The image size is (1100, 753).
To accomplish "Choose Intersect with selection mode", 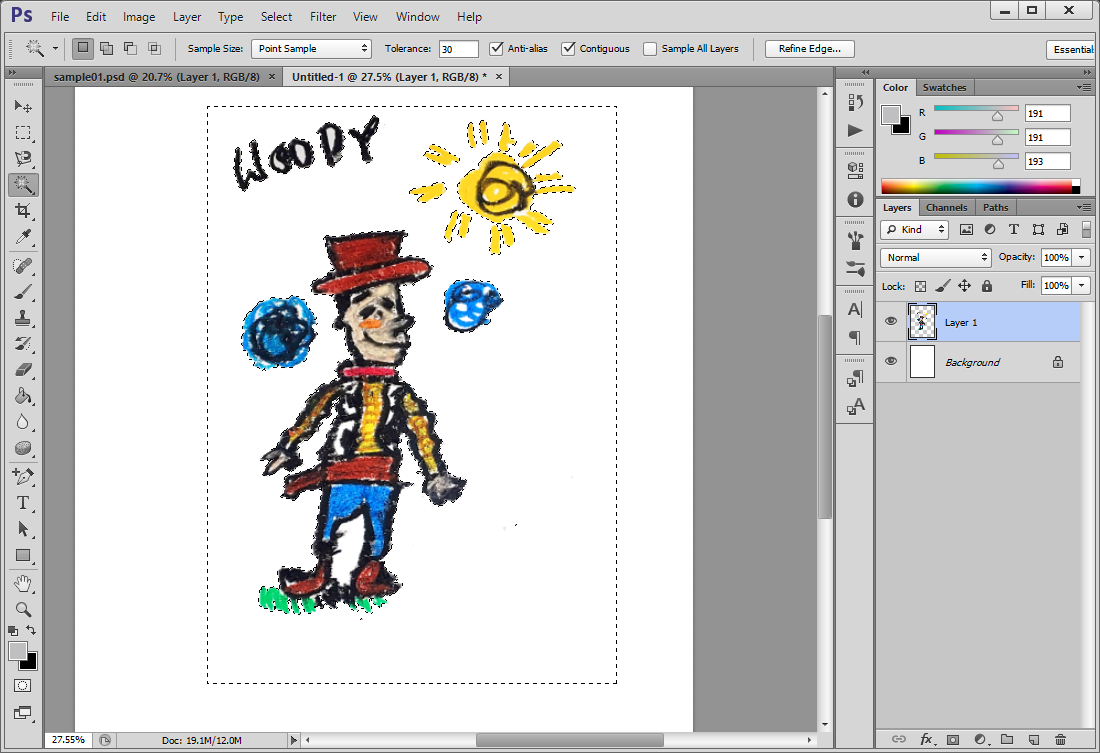I will (x=154, y=48).
